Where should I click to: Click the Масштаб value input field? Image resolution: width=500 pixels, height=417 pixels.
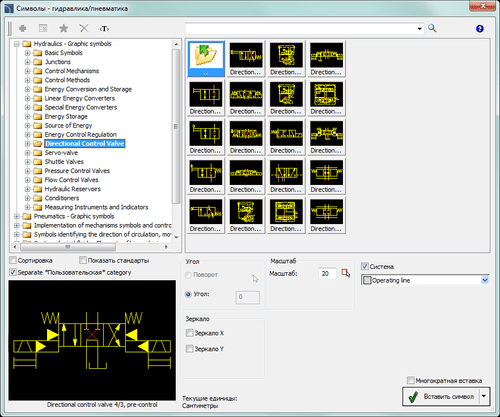[327, 274]
